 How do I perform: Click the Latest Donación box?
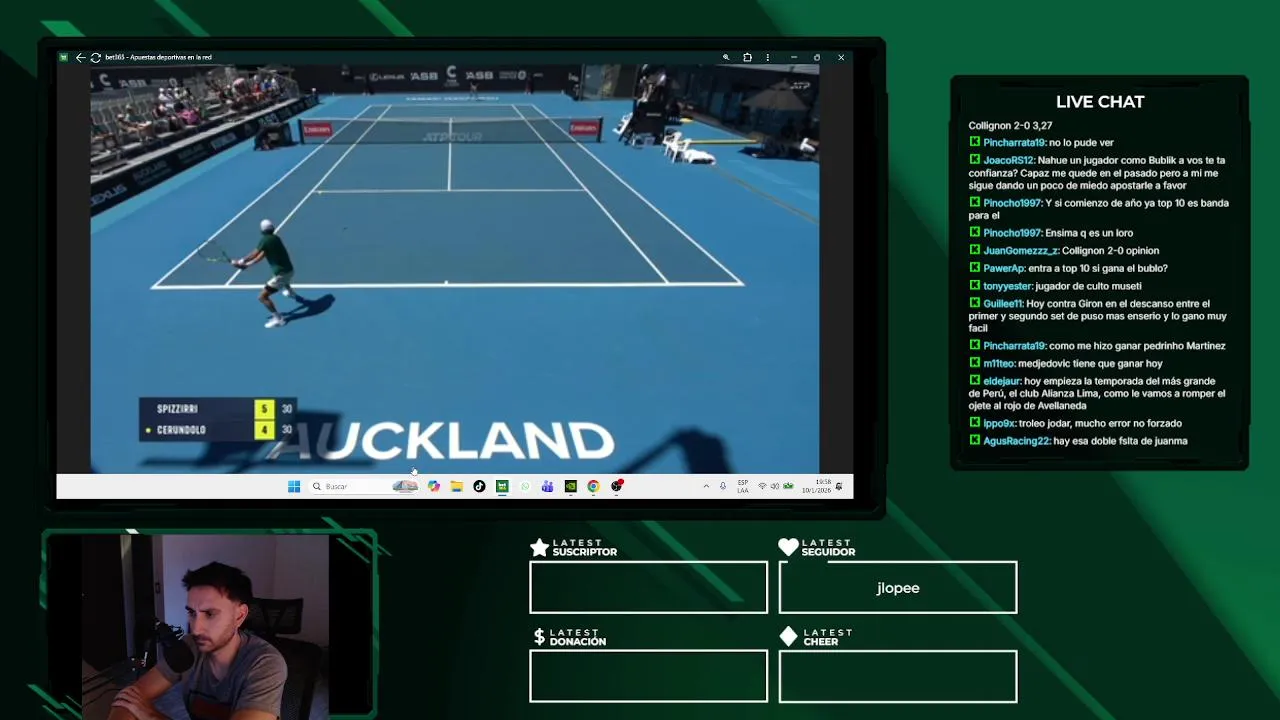(649, 676)
